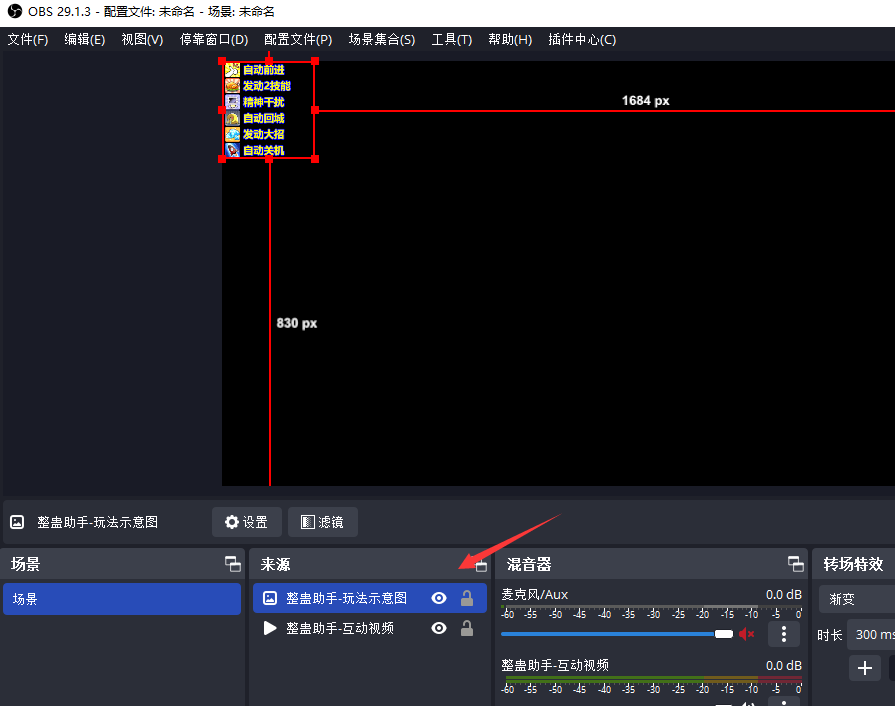Click the 设置 button for the selected source
Viewport: 895px width, 706px height.
tap(247, 522)
